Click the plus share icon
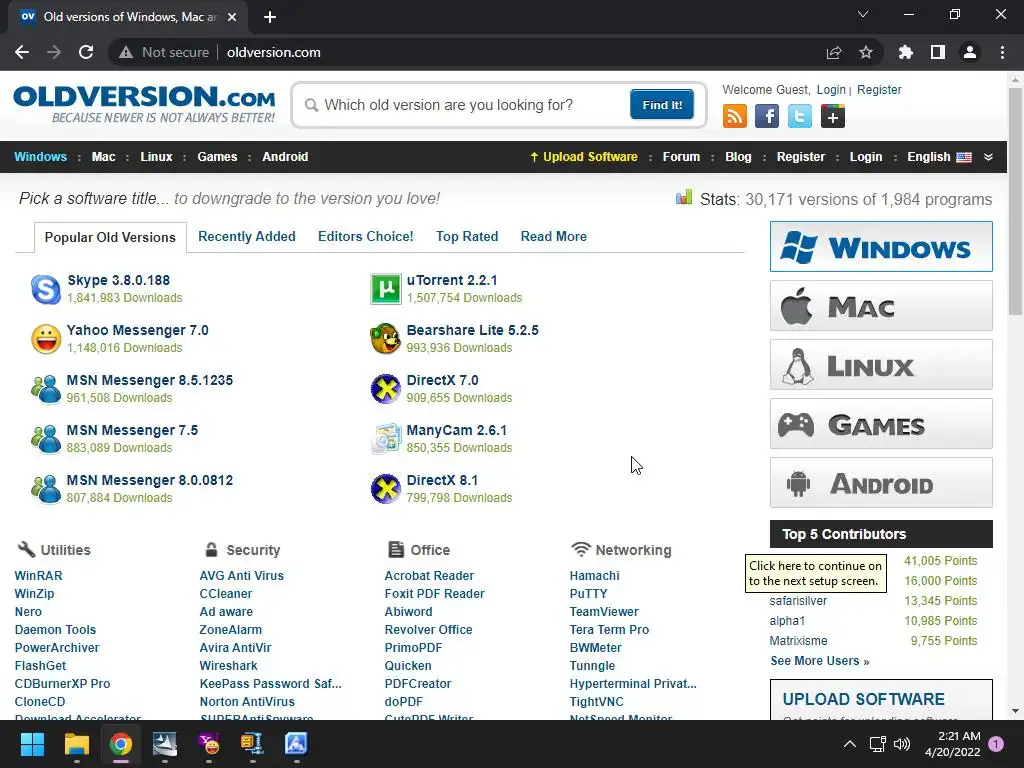The image size is (1024, 768). point(833,116)
